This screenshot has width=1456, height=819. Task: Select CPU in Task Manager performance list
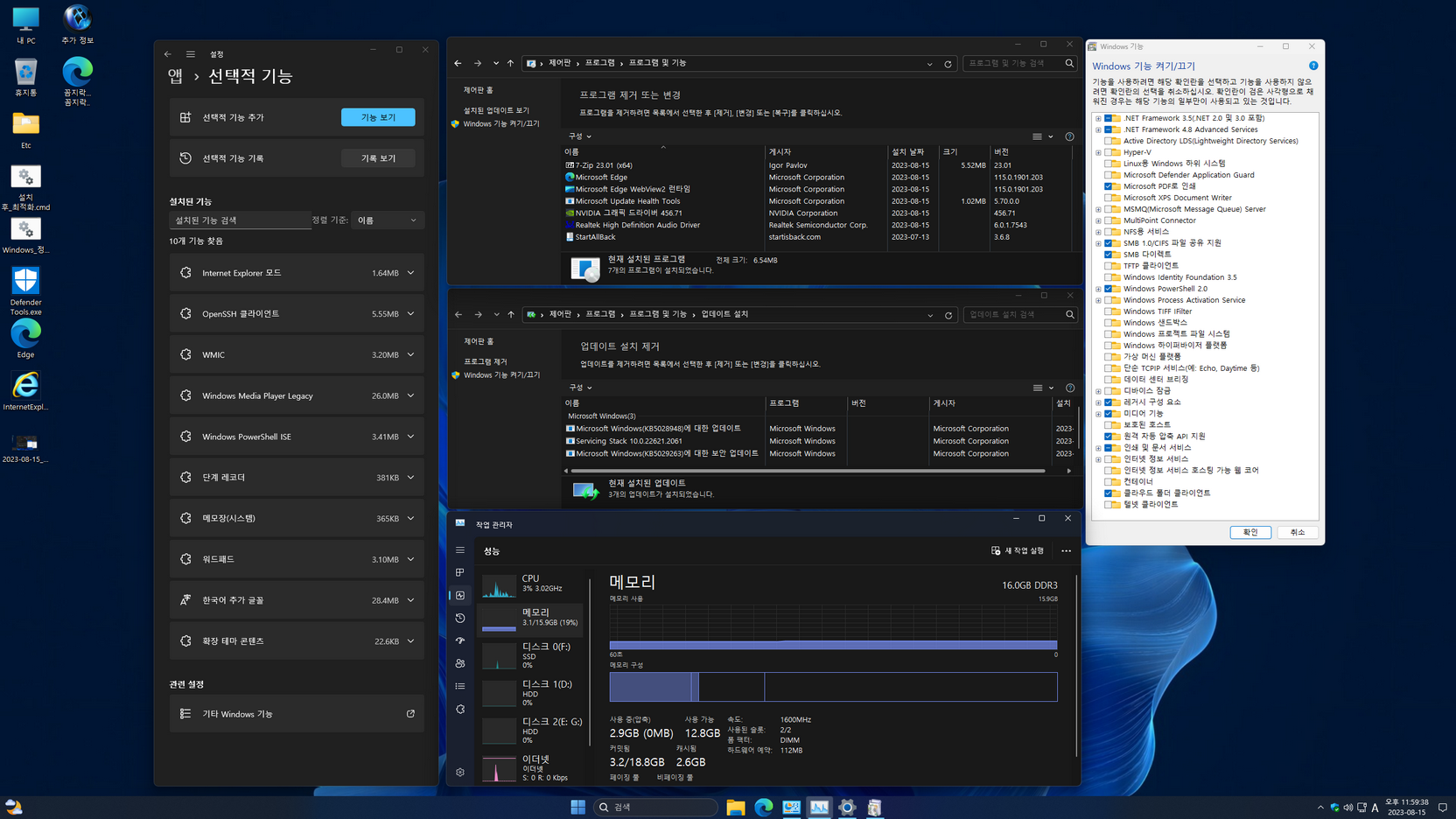(531, 585)
